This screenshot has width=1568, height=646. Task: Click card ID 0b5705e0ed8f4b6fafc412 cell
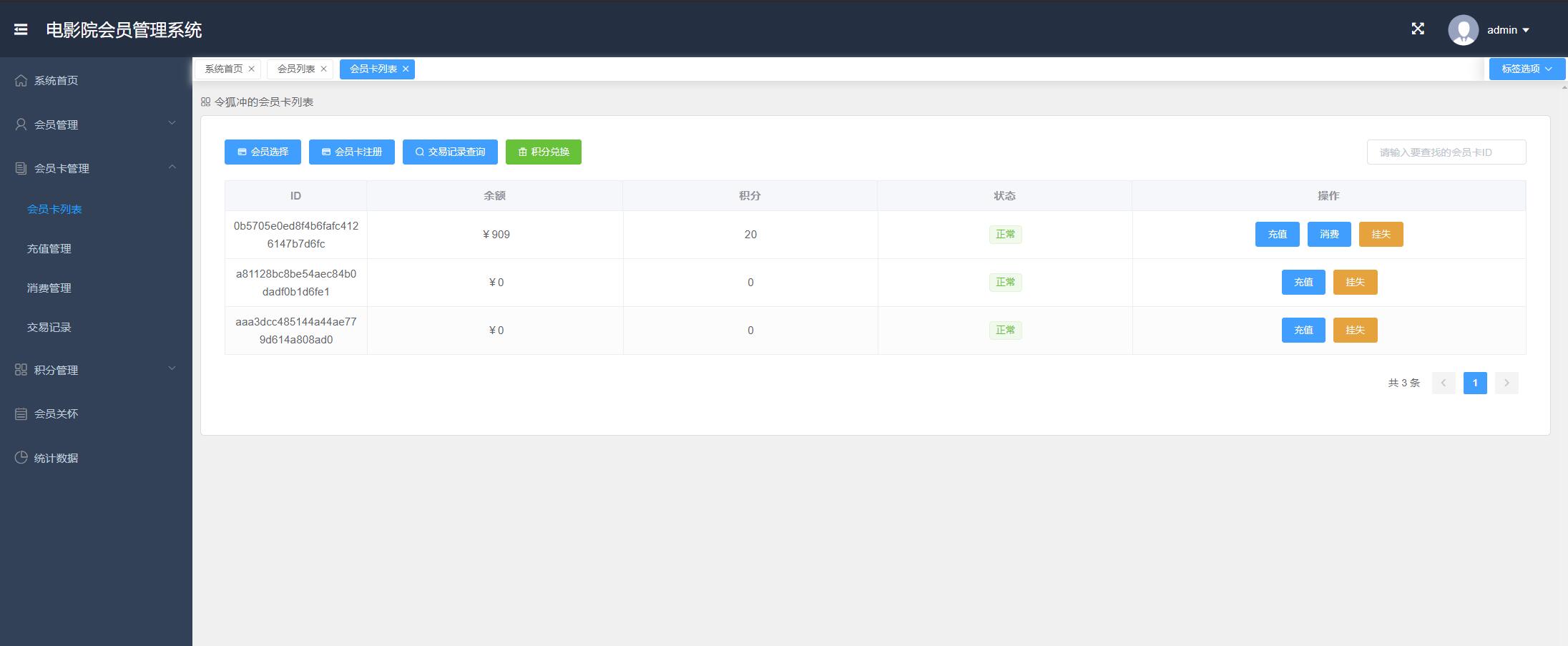[x=296, y=235]
